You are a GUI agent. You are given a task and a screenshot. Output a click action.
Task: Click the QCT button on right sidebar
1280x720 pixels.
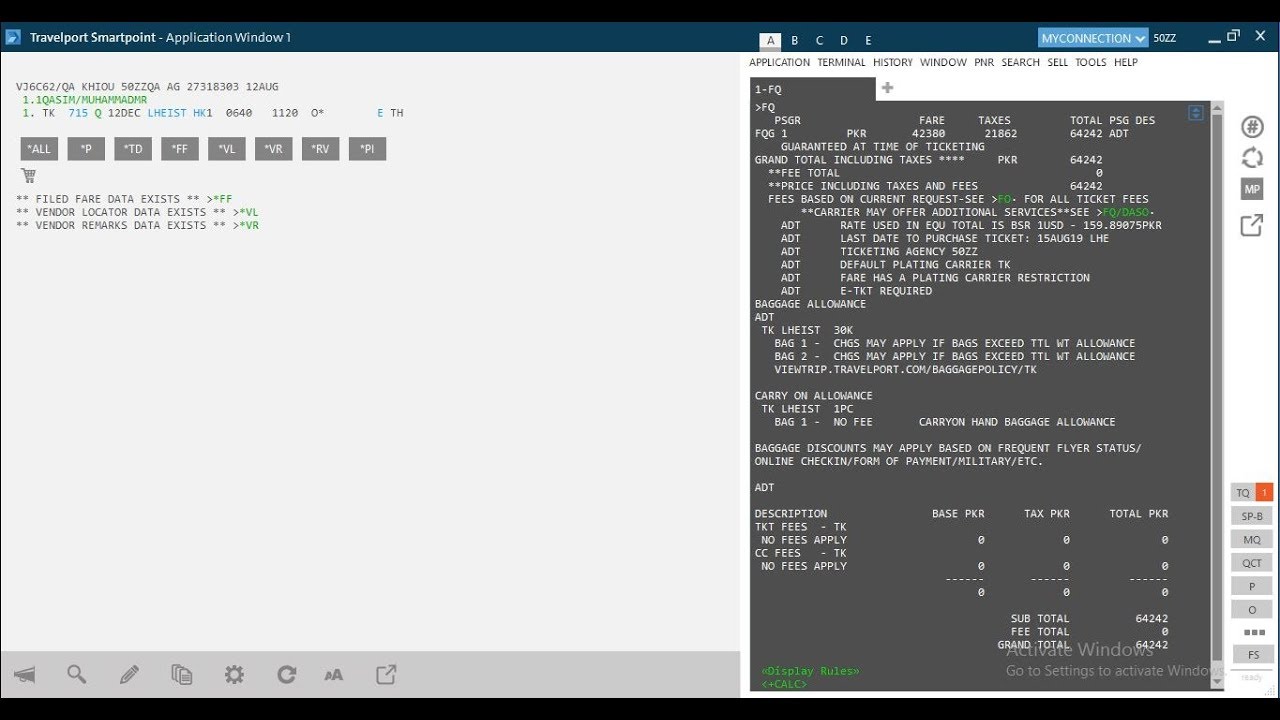point(1252,563)
